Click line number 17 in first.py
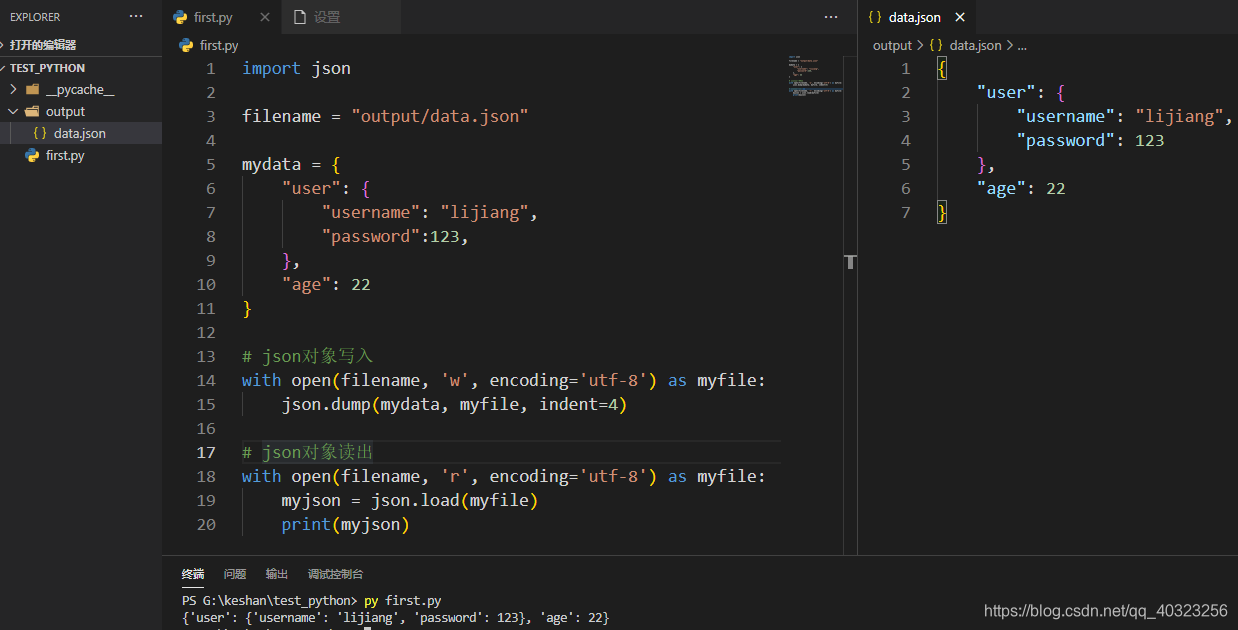The height and width of the screenshot is (630, 1238). (x=206, y=452)
